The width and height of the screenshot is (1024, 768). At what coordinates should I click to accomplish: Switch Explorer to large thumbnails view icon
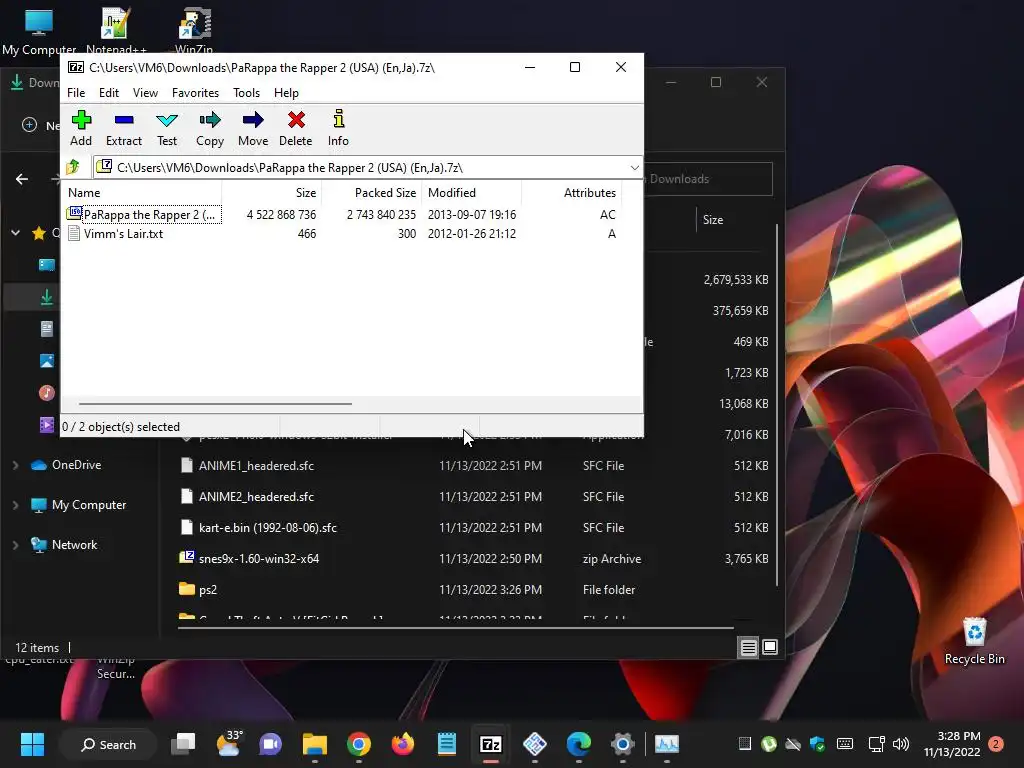[x=770, y=647]
